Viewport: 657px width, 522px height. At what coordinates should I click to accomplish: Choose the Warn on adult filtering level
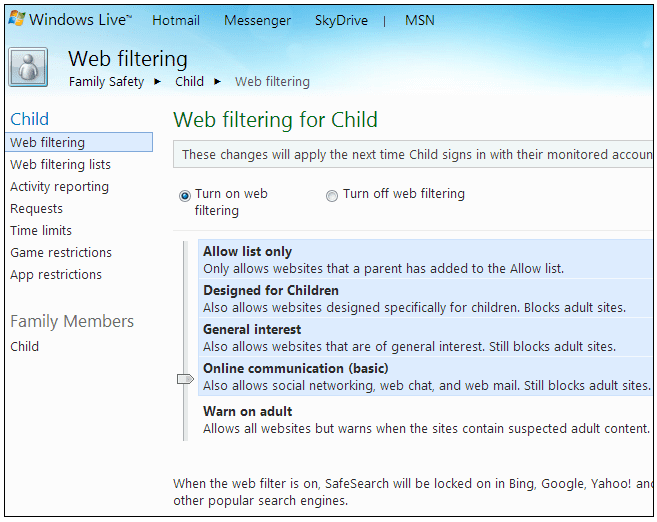click(x=425, y=419)
